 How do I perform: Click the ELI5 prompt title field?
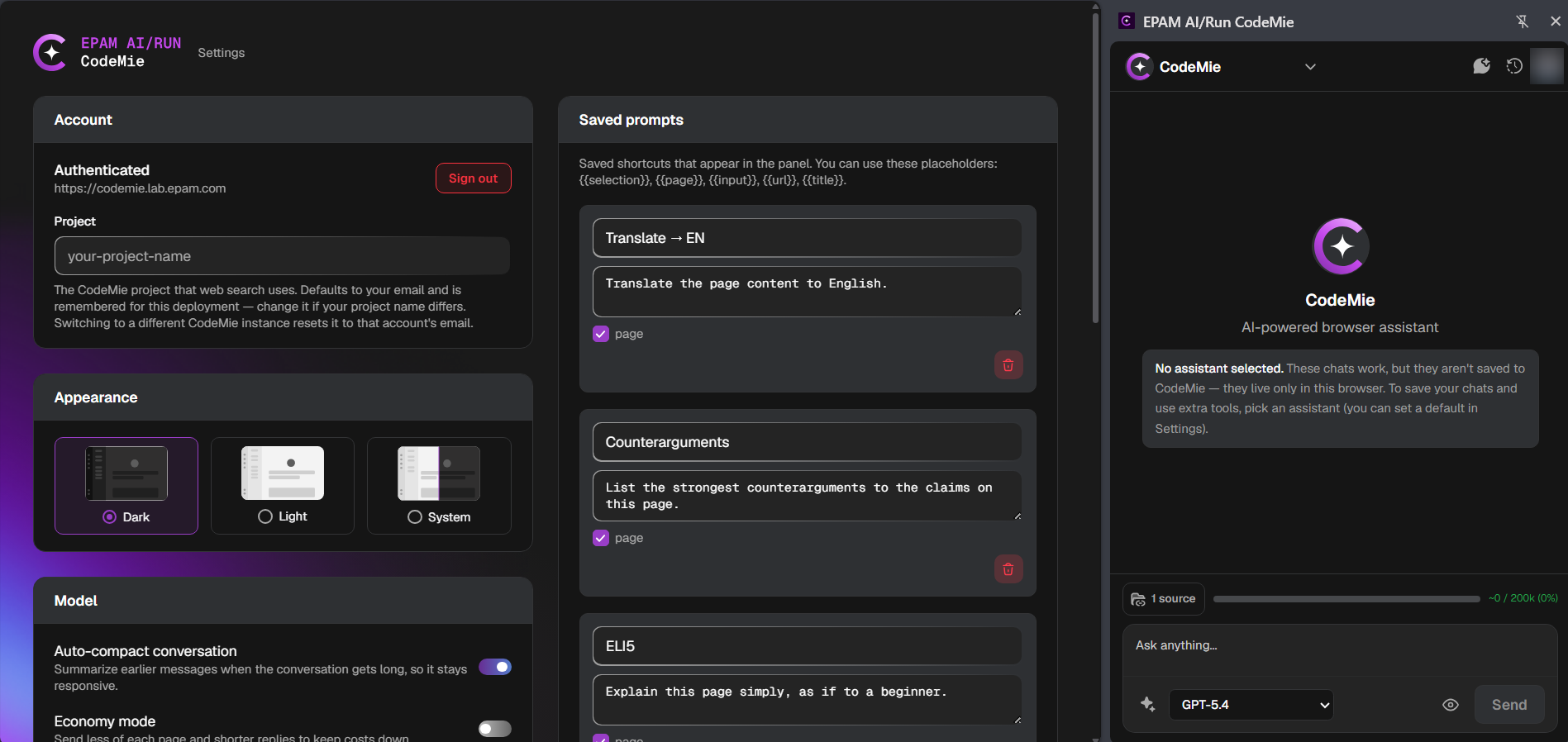coord(807,646)
